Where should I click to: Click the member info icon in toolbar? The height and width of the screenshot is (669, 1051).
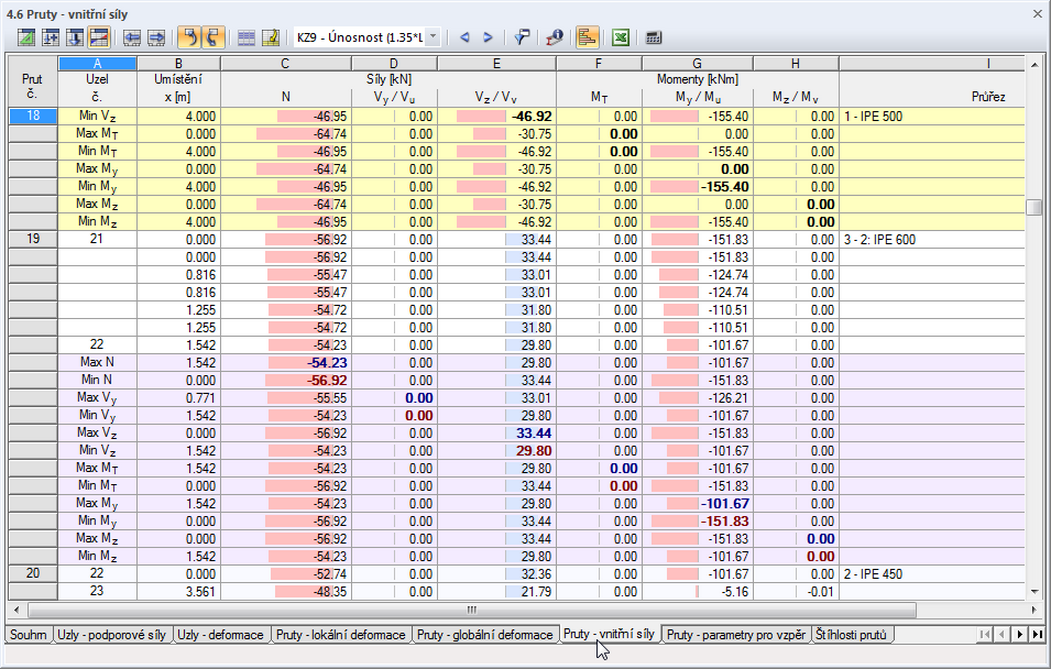(x=554, y=38)
